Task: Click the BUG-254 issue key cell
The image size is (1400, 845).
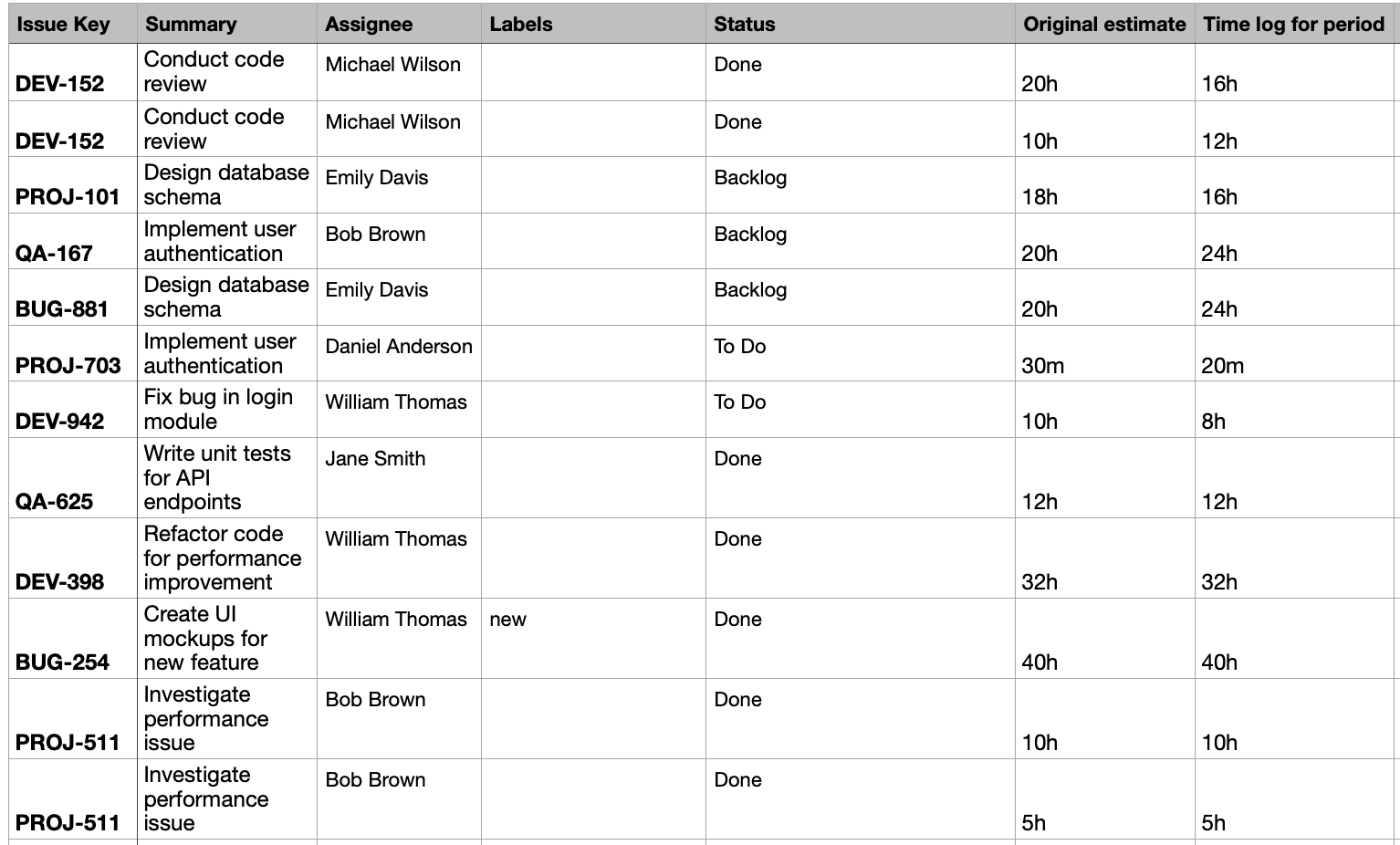Action: [62, 662]
